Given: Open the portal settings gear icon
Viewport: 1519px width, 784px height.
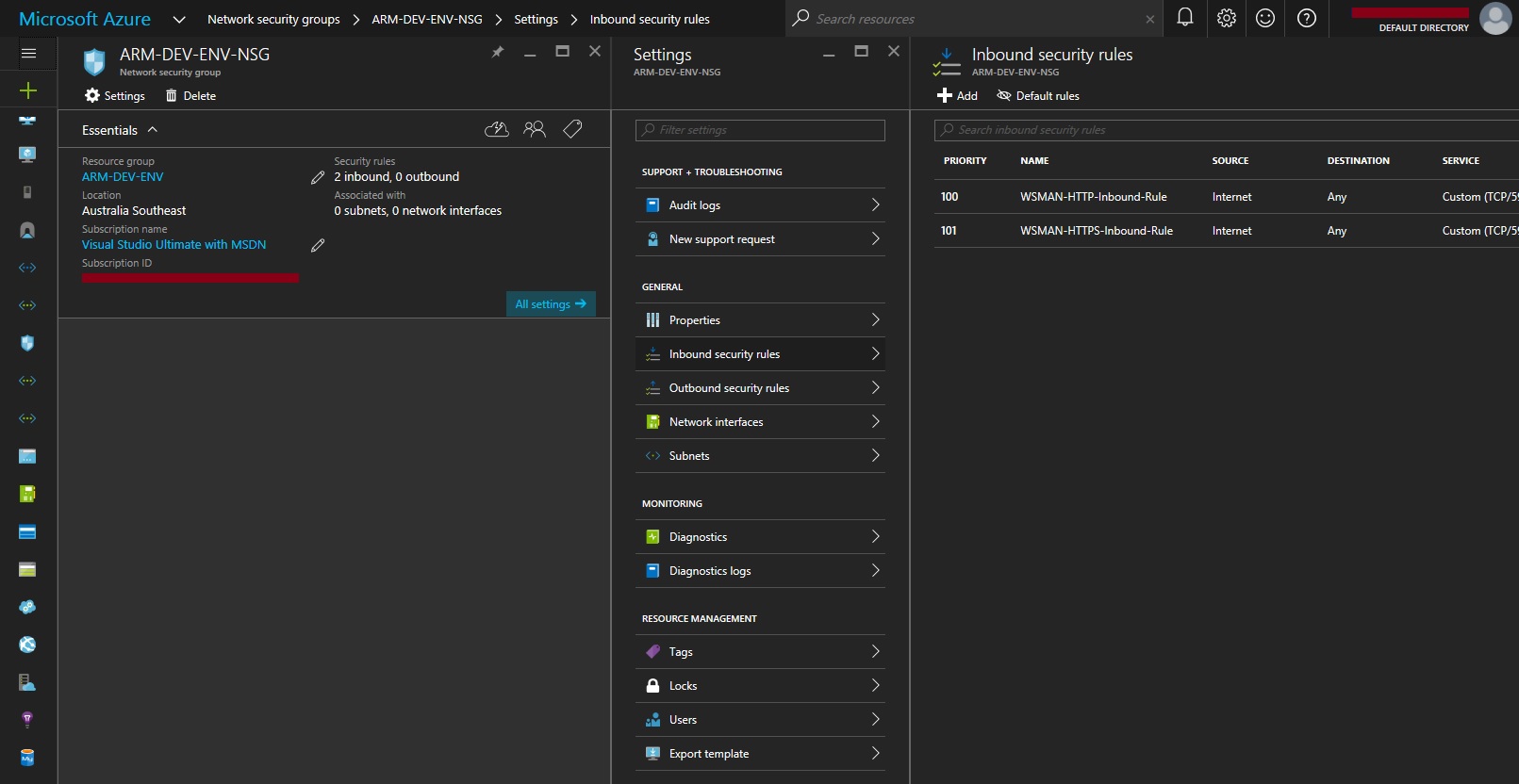Looking at the screenshot, I should click(x=1226, y=18).
